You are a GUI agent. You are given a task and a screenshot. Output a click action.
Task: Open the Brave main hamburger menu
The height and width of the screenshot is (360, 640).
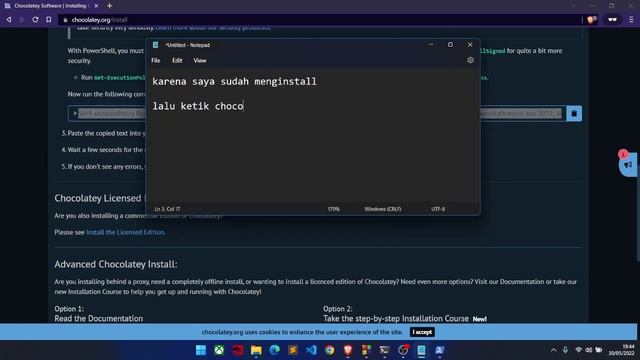631,20
